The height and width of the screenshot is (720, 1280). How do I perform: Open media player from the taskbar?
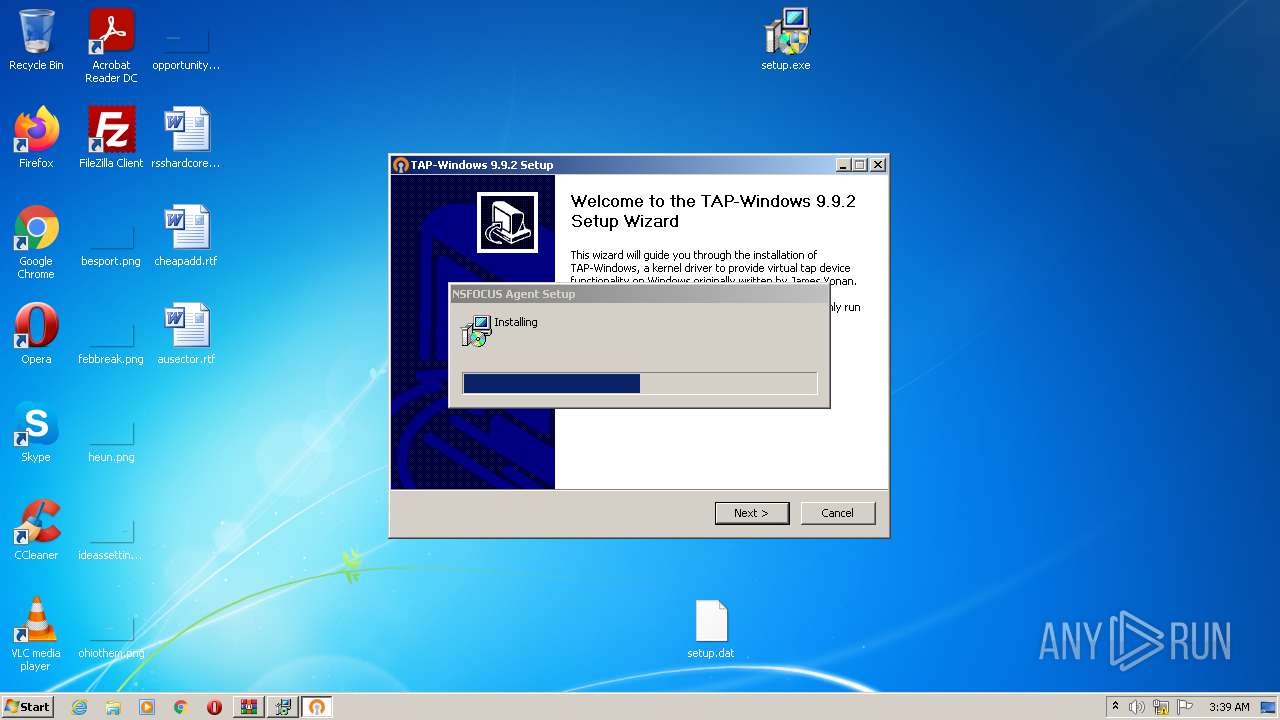[x=147, y=707]
